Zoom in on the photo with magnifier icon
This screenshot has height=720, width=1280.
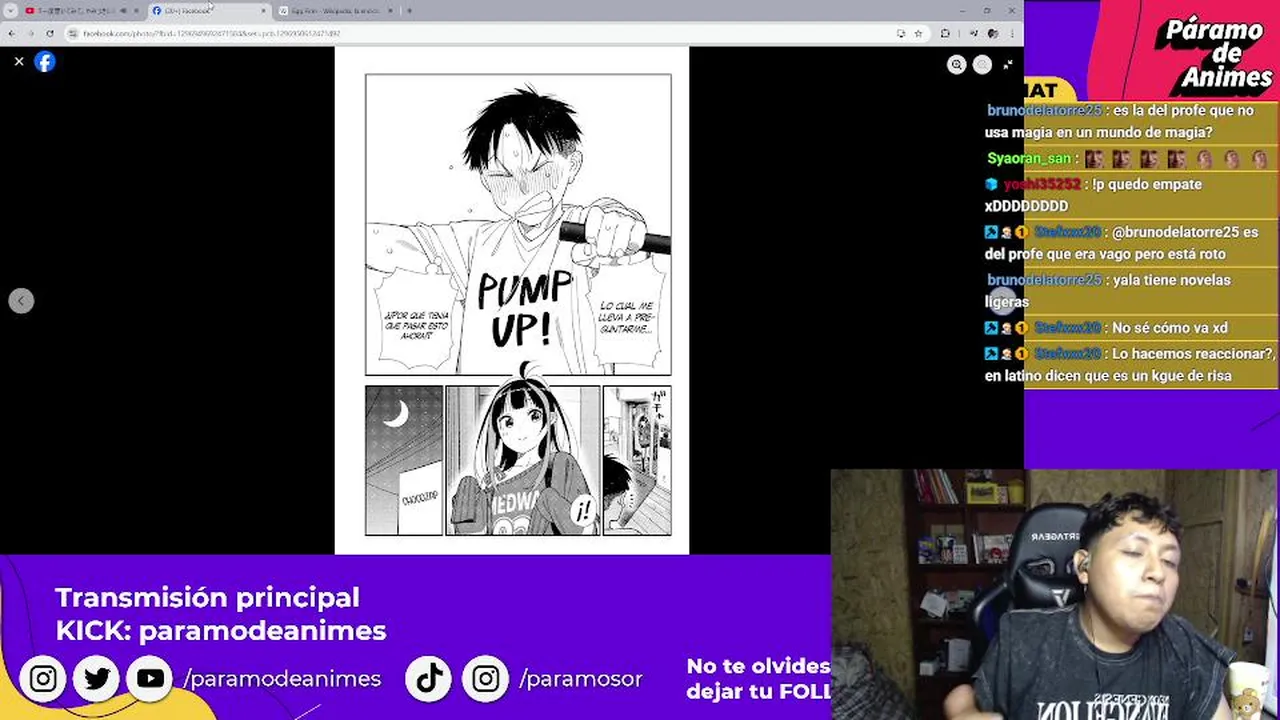coord(957,65)
